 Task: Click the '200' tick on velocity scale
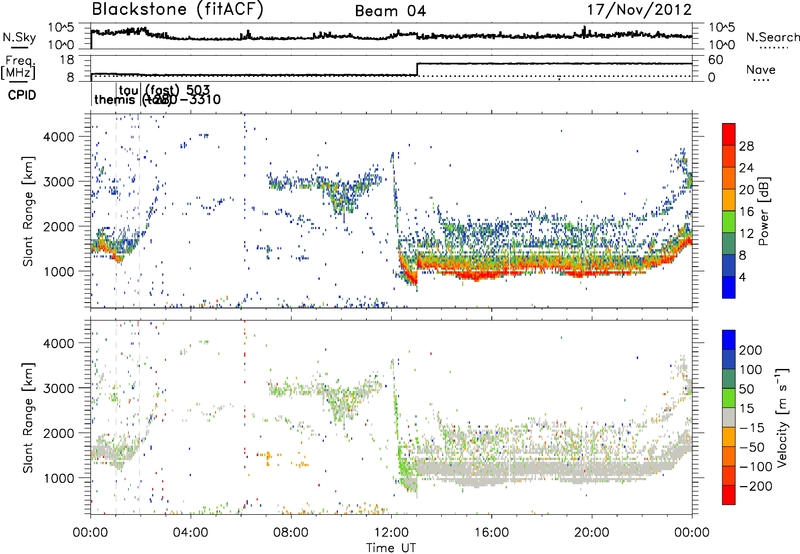click(x=751, y=350)
